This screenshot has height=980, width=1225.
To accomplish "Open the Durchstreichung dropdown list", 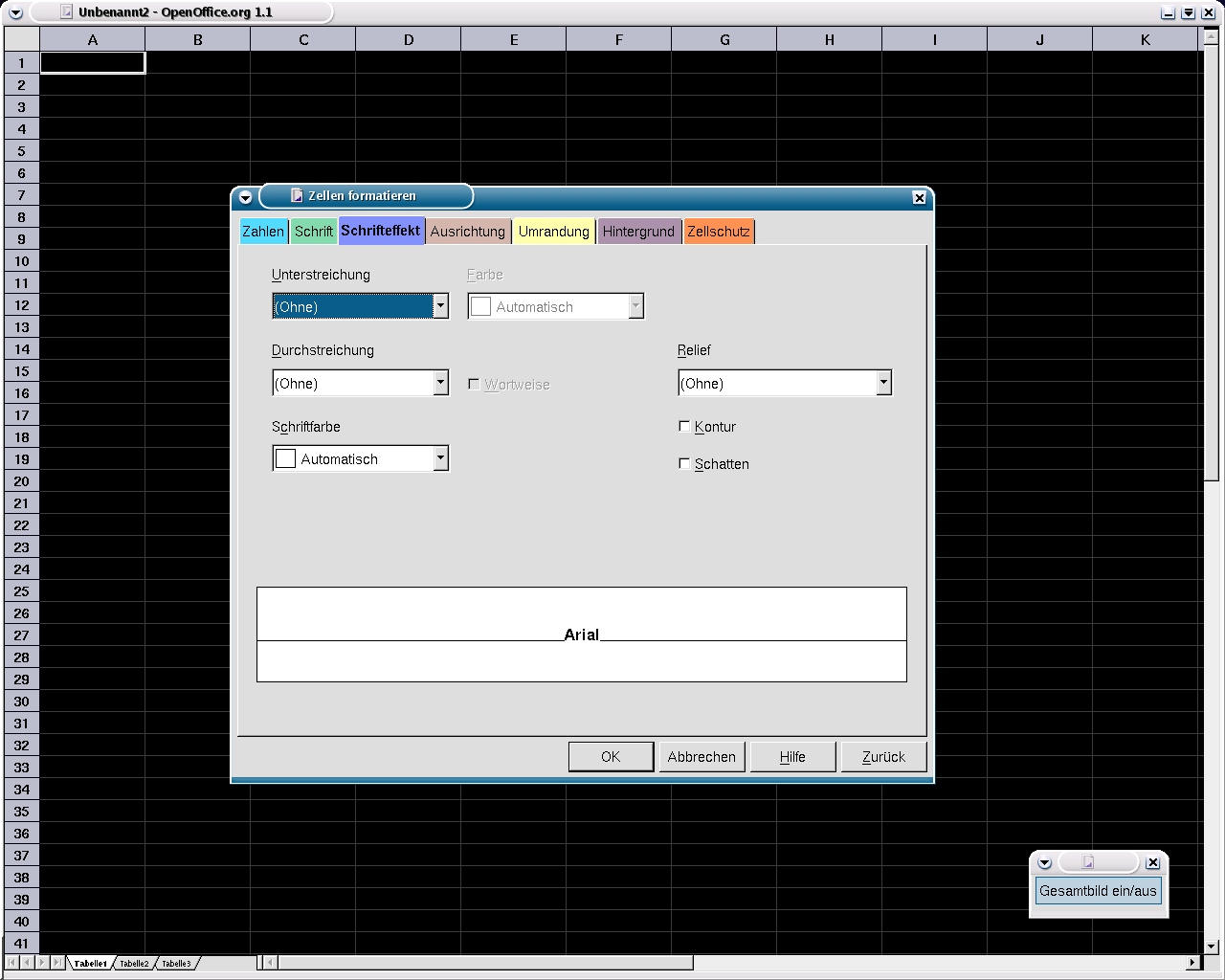I will 440,383.
